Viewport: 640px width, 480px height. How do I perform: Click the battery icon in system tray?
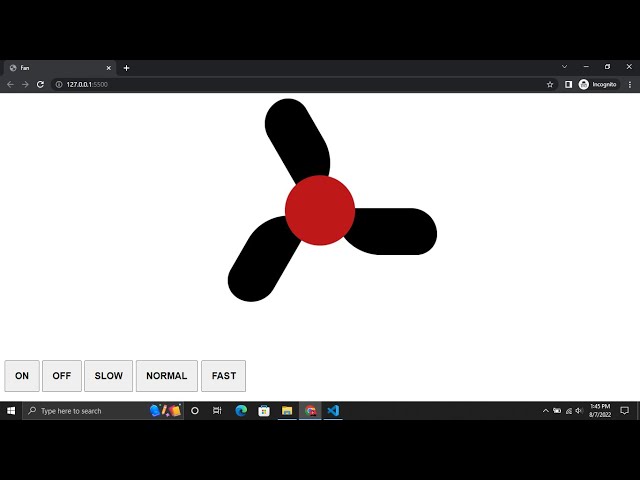click(557, 411)
